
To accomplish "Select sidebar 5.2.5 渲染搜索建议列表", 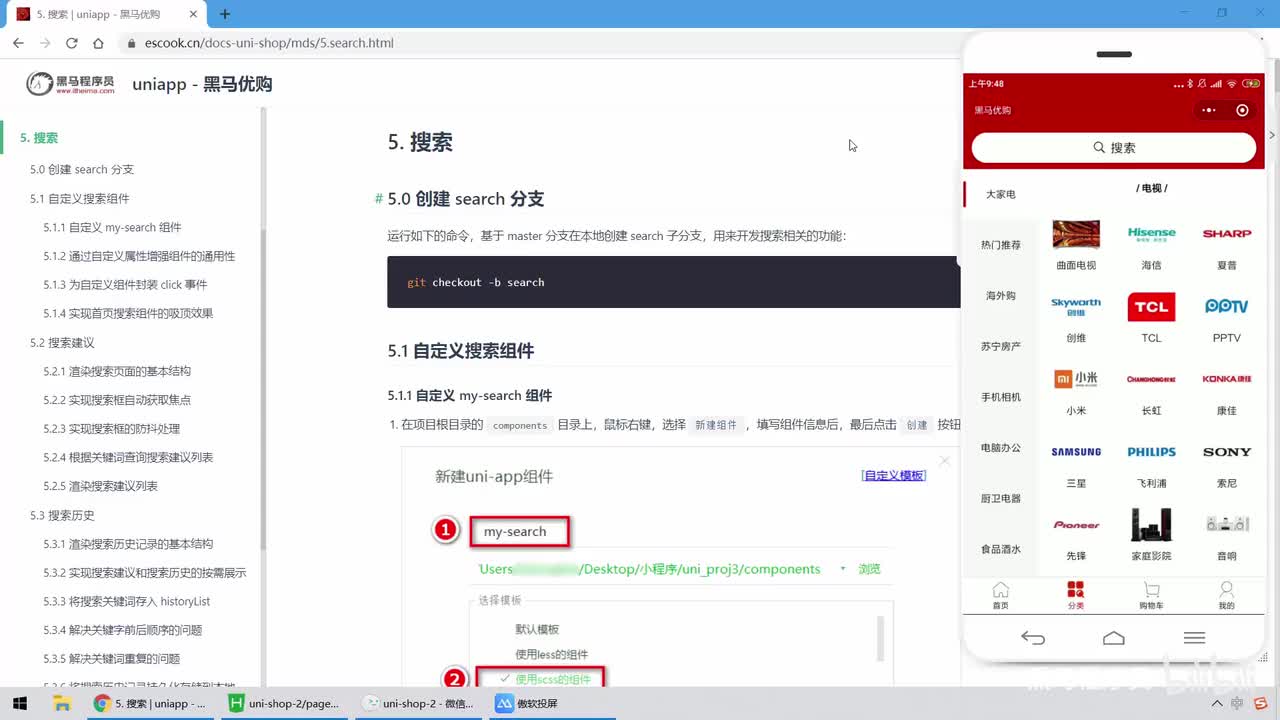I will tap(100, 486).
